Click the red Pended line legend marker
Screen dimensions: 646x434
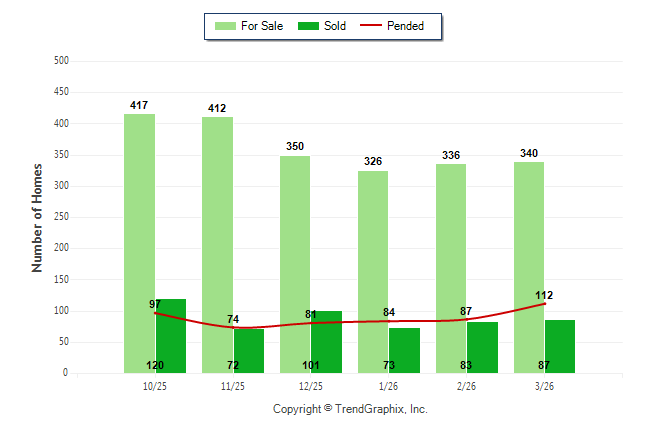373,26
